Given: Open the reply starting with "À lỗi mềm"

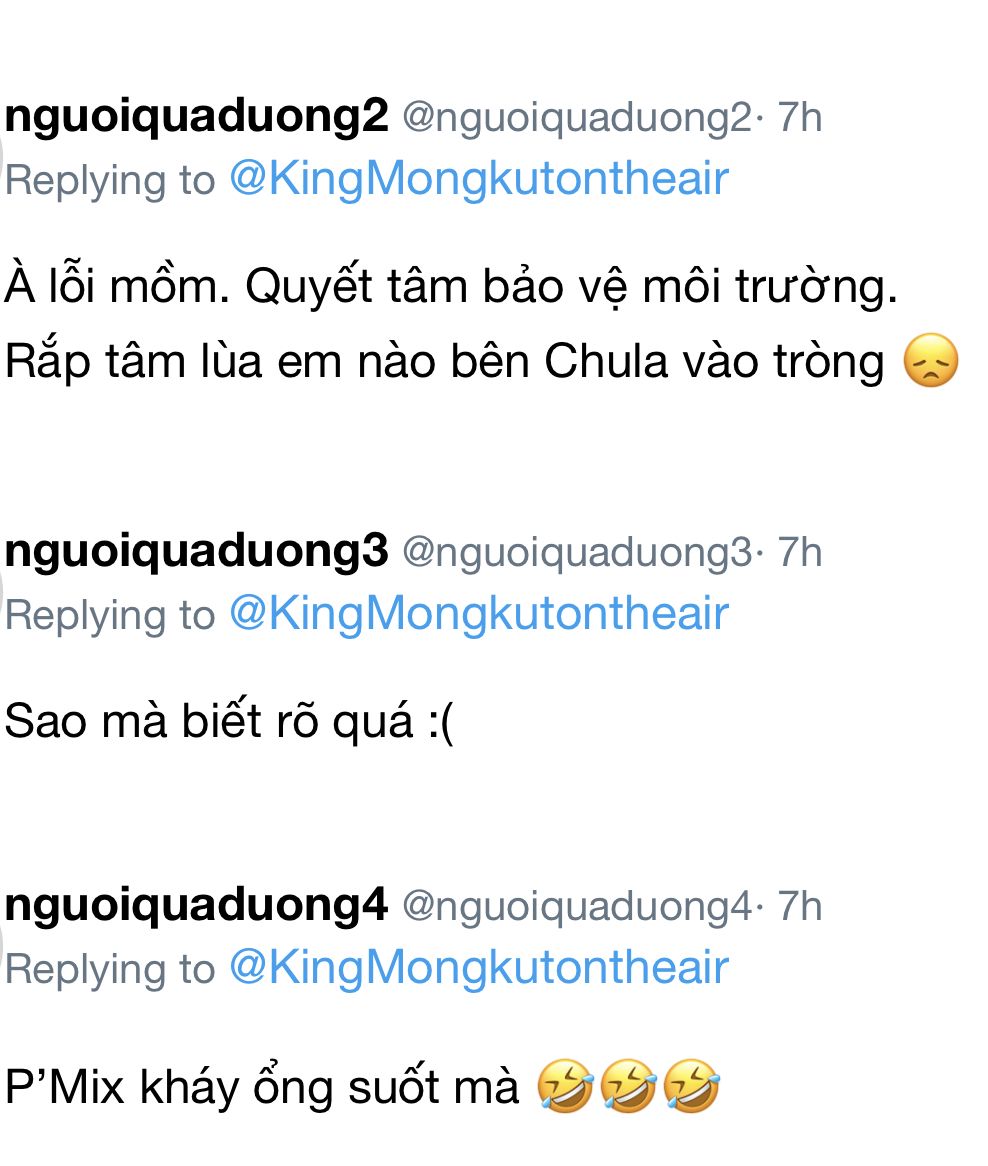Looking at the screenshot, I should (x=451, y=288).
